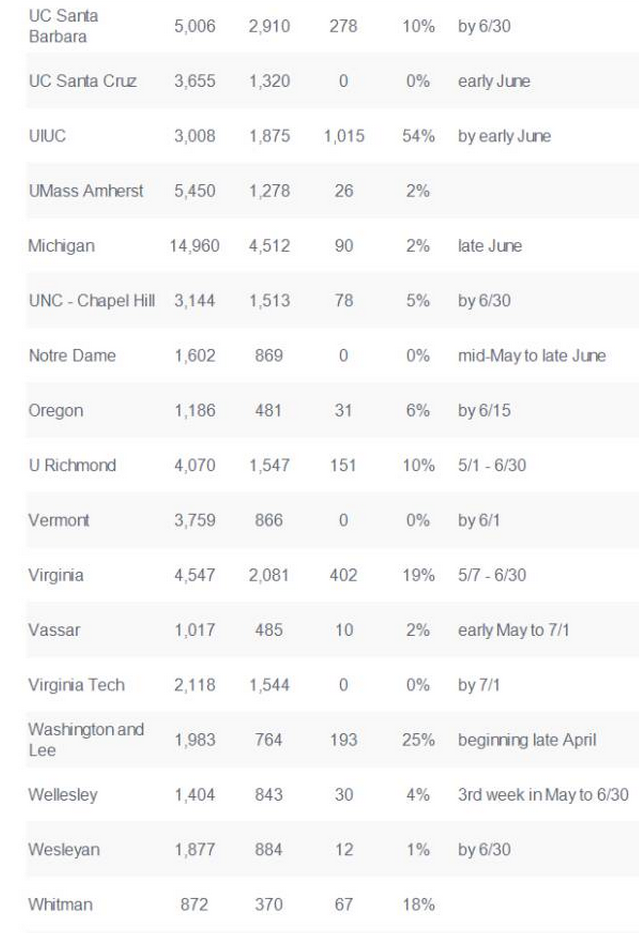The image size is (639, 933).
Task: Click the UIUC school name
Action: coord(47,137)
